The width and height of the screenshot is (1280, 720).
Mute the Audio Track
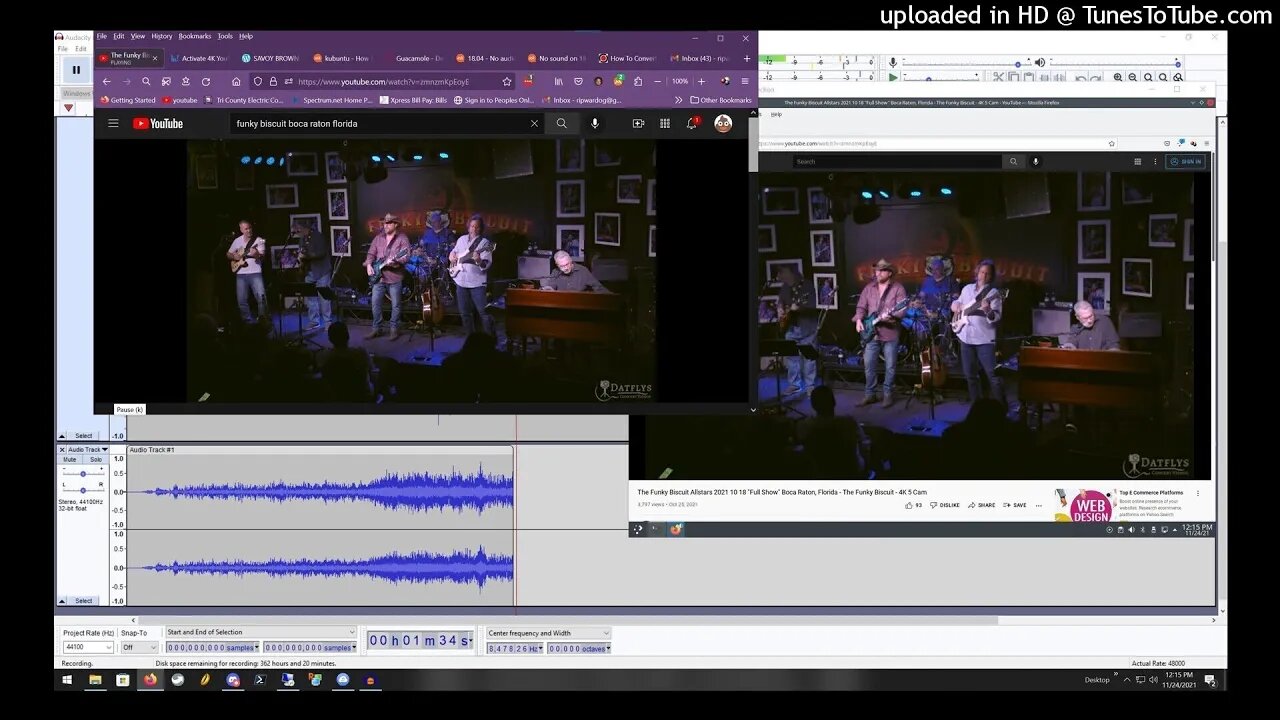[70, 460]
